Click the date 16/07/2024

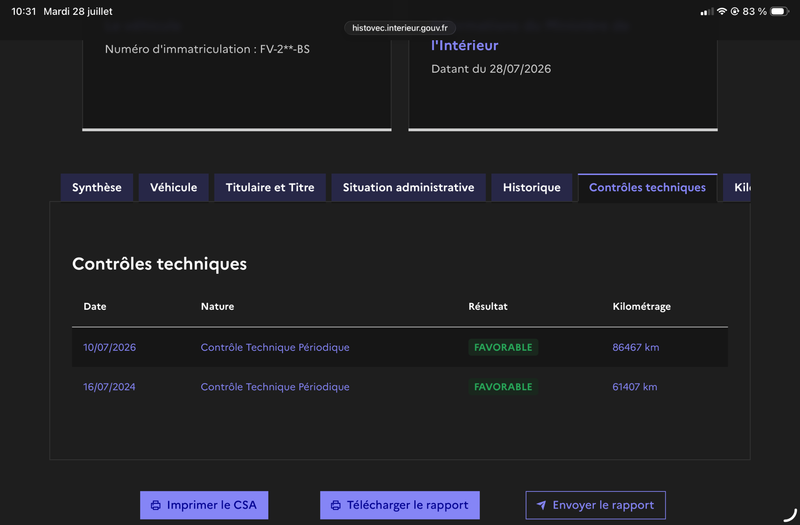(x=109, y=387)
